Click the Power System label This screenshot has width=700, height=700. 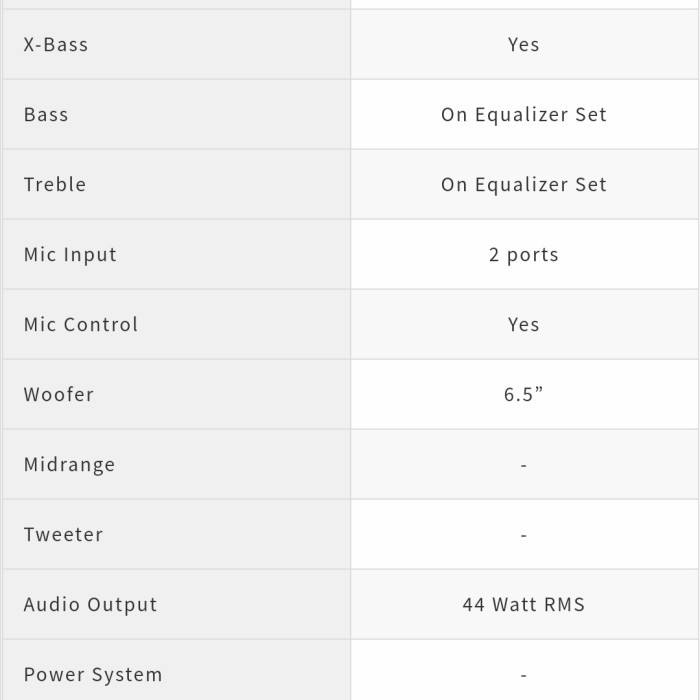tap(93, 675)
